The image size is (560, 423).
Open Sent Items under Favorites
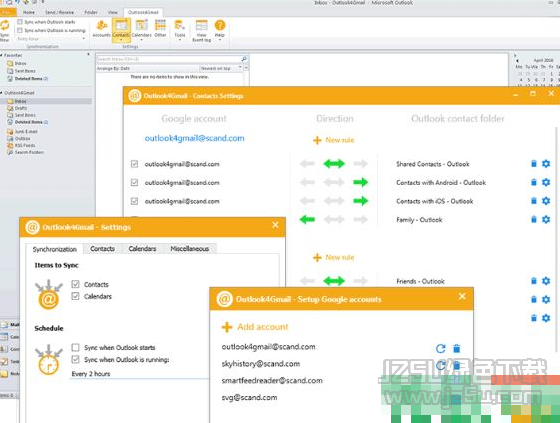tap(25, 71)
